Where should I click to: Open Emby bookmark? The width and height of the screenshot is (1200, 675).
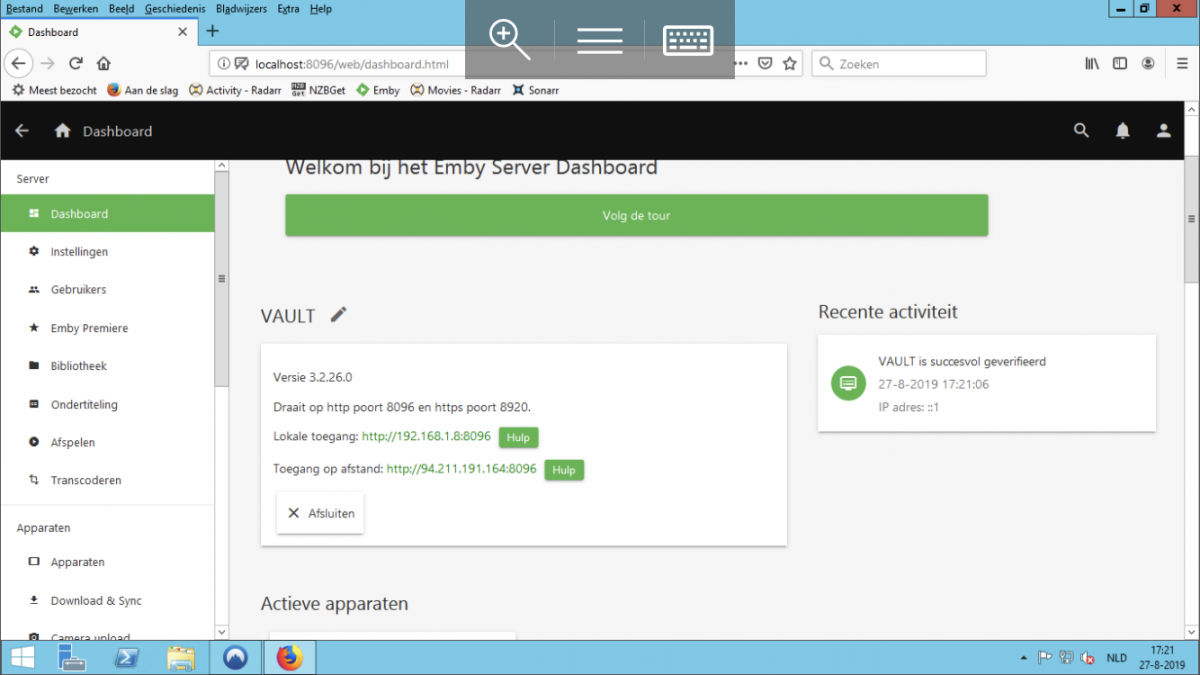point(378,90)
